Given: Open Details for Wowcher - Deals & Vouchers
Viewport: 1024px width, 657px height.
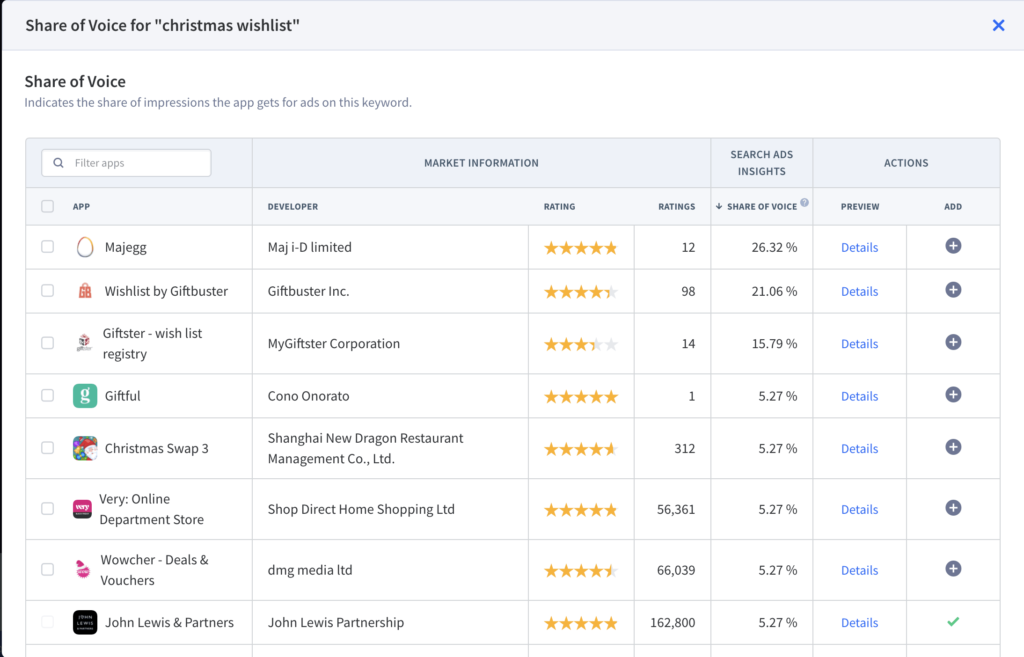Looking at the screenshot, I should click(x=859, y=570).
